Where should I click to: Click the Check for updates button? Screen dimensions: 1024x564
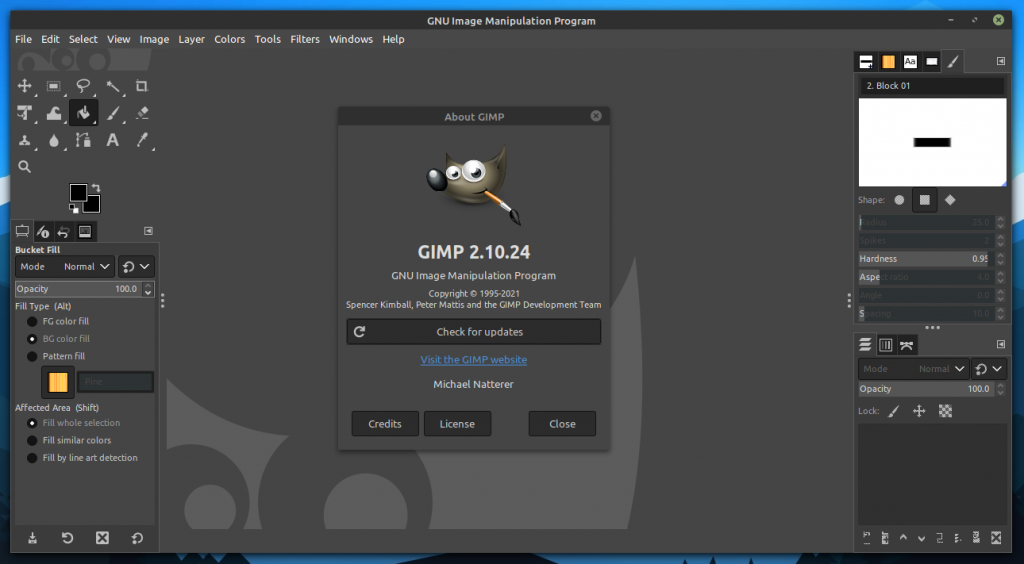(x=473, y=332)
